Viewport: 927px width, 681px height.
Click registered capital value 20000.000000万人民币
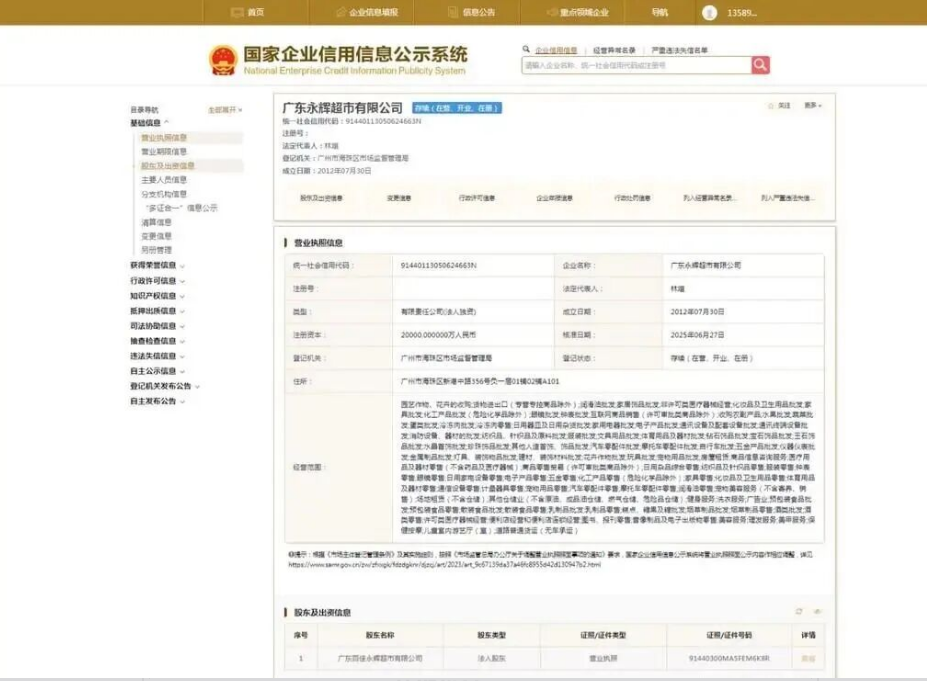pos(438,335)
